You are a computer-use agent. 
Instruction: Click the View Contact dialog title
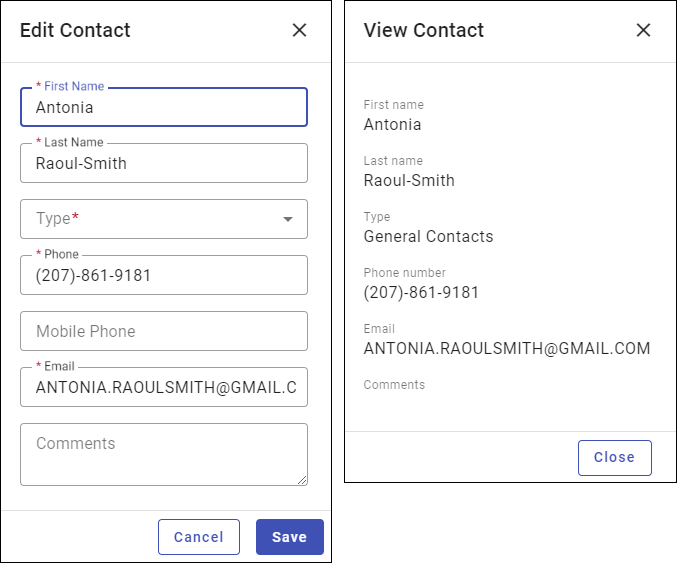(424, 30)
